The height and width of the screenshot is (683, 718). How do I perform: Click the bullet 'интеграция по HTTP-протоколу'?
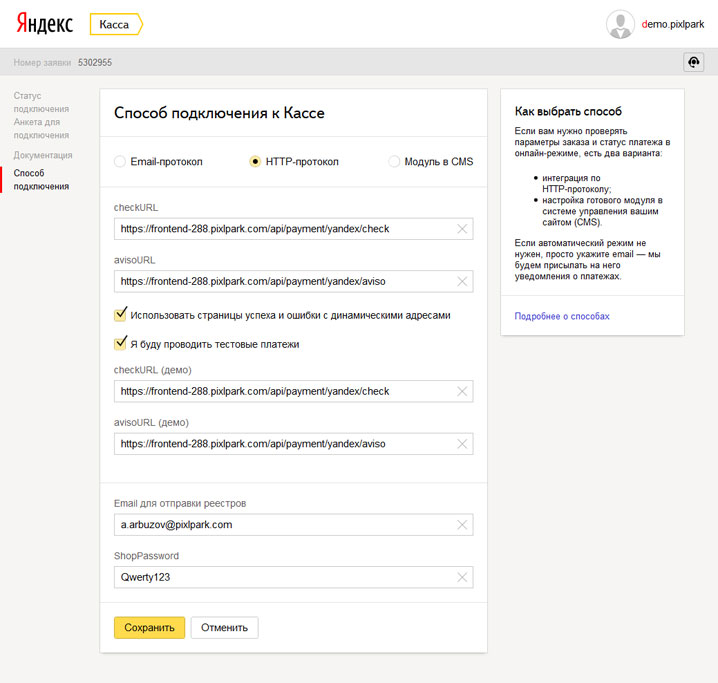(577, 184)
